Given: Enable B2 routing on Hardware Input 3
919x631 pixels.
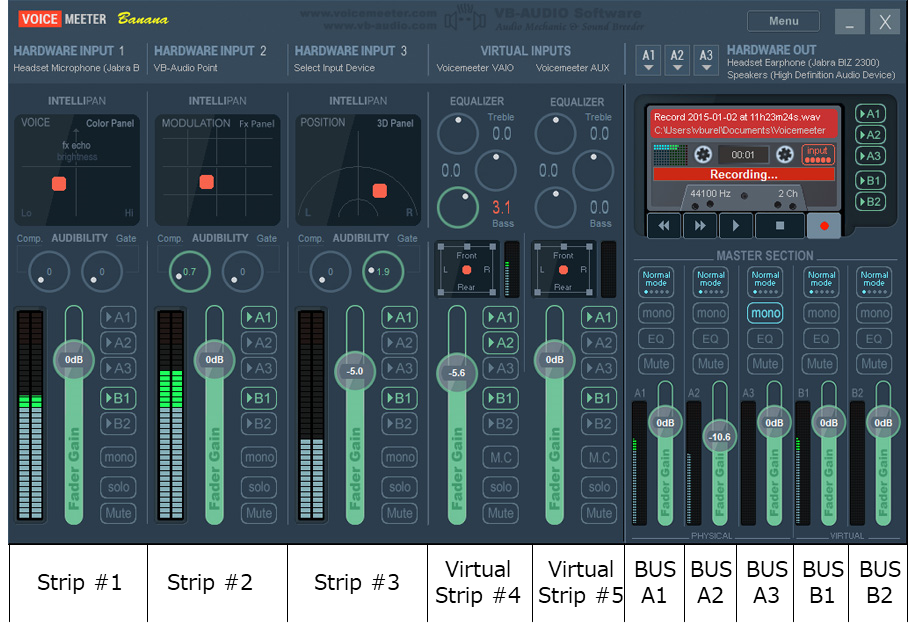Looking at the screenshot, I should click(400, 424).
